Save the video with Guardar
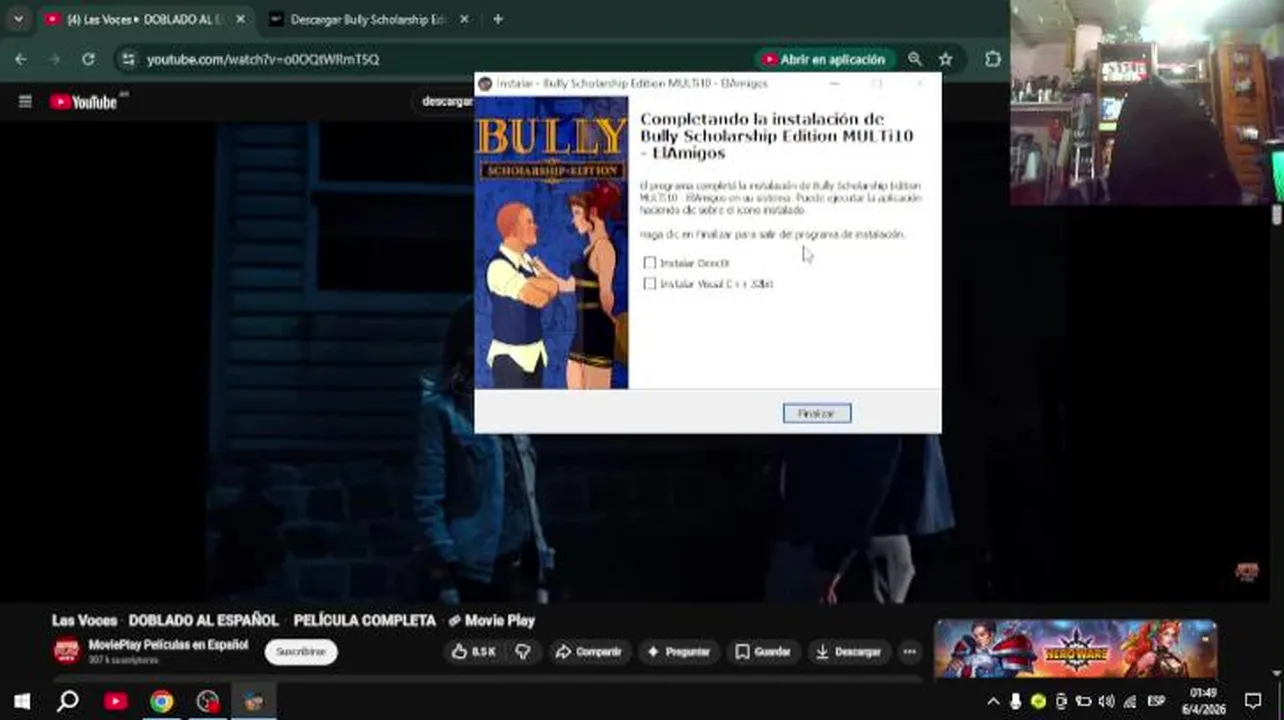 (763, 652)
